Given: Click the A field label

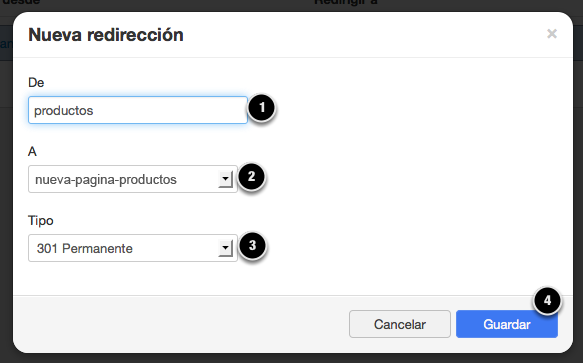Looking at the screenshot, I should [32, 151].
